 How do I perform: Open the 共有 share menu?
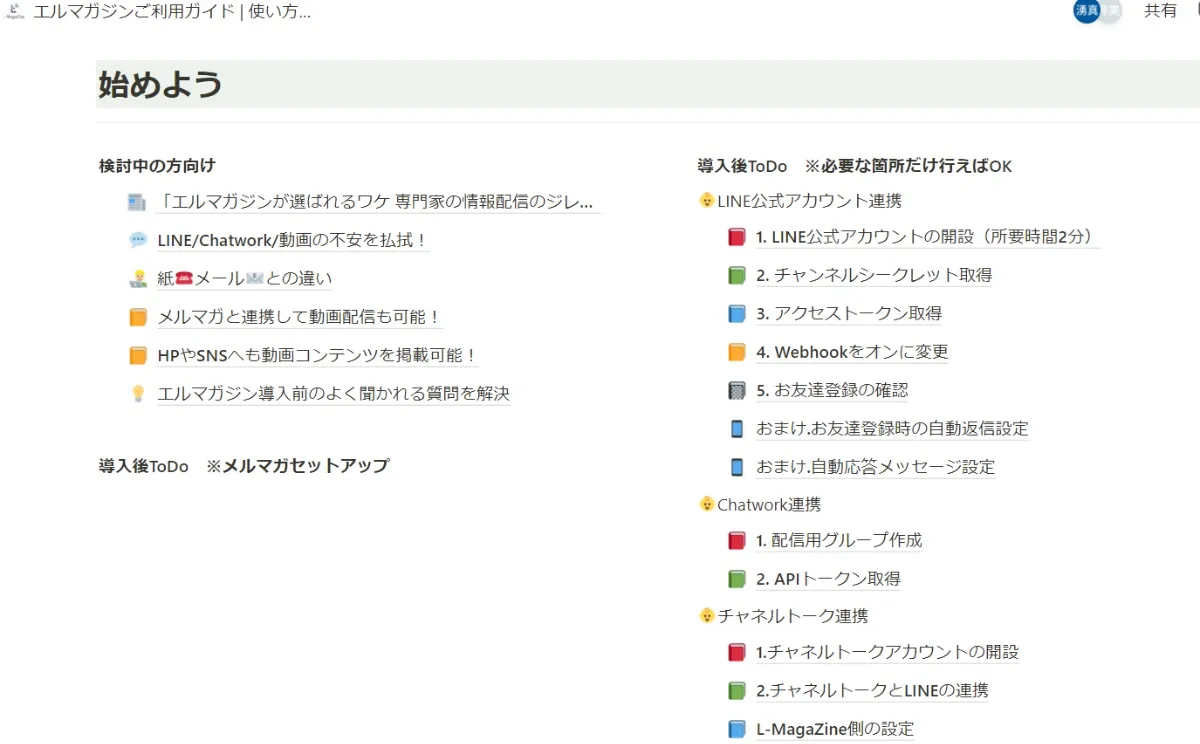pos(1160,11)
